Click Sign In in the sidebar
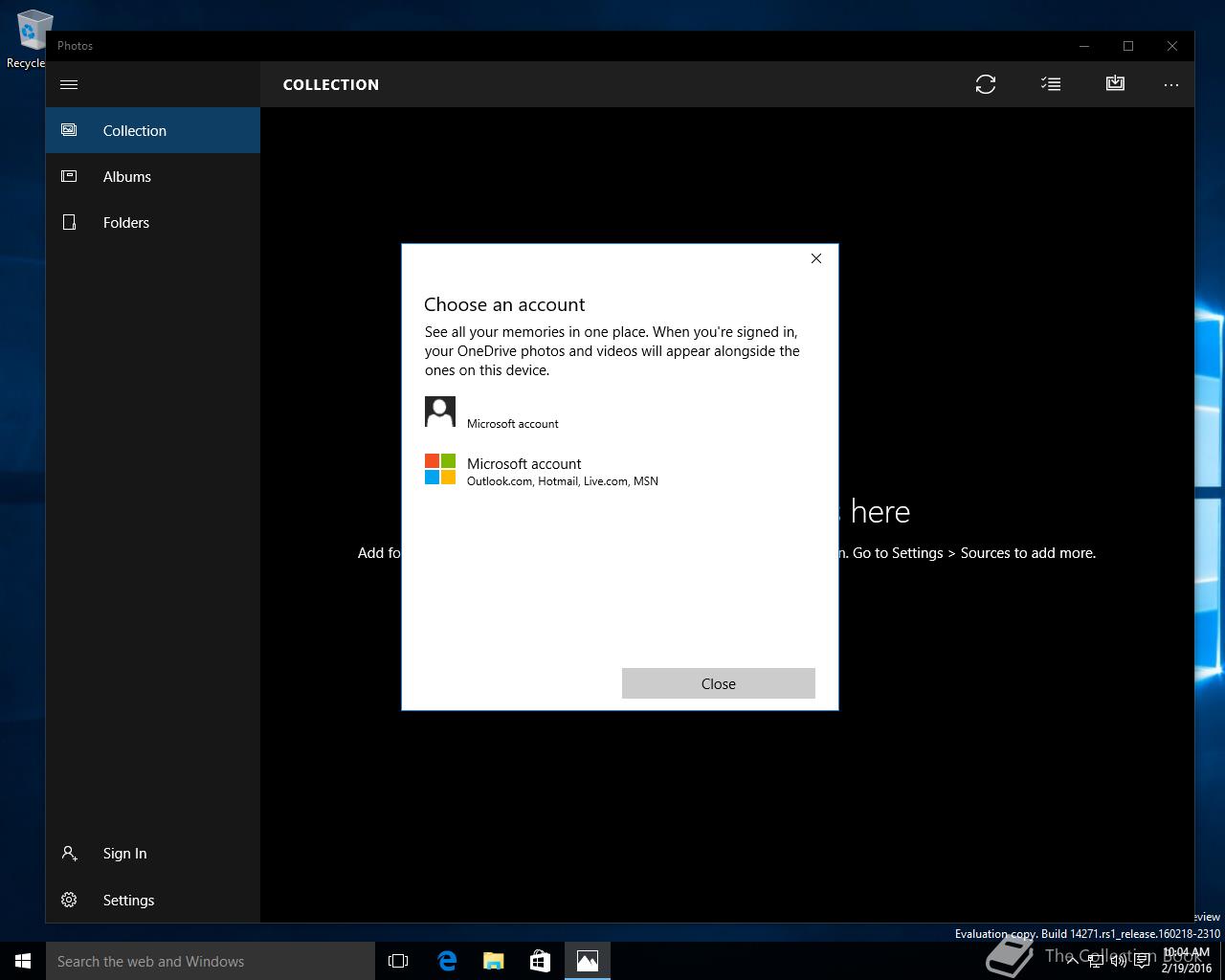 [124, 853]
